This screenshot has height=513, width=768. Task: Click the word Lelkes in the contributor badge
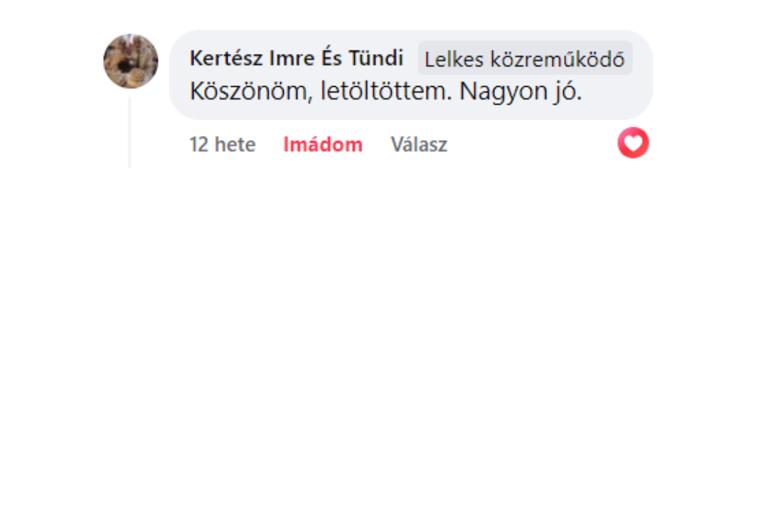[454, 59]
